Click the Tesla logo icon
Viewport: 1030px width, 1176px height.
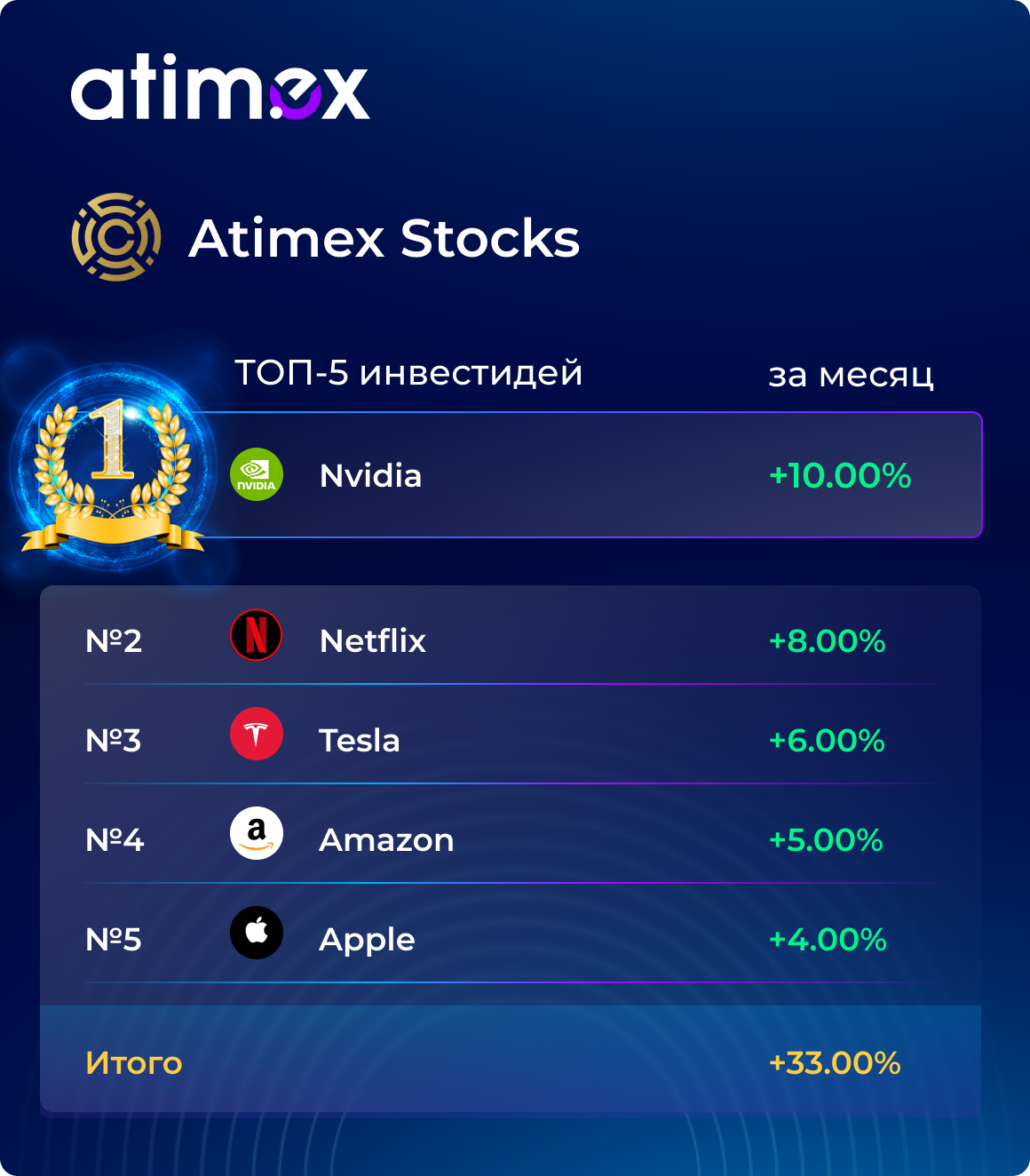[x=257, y=735]
